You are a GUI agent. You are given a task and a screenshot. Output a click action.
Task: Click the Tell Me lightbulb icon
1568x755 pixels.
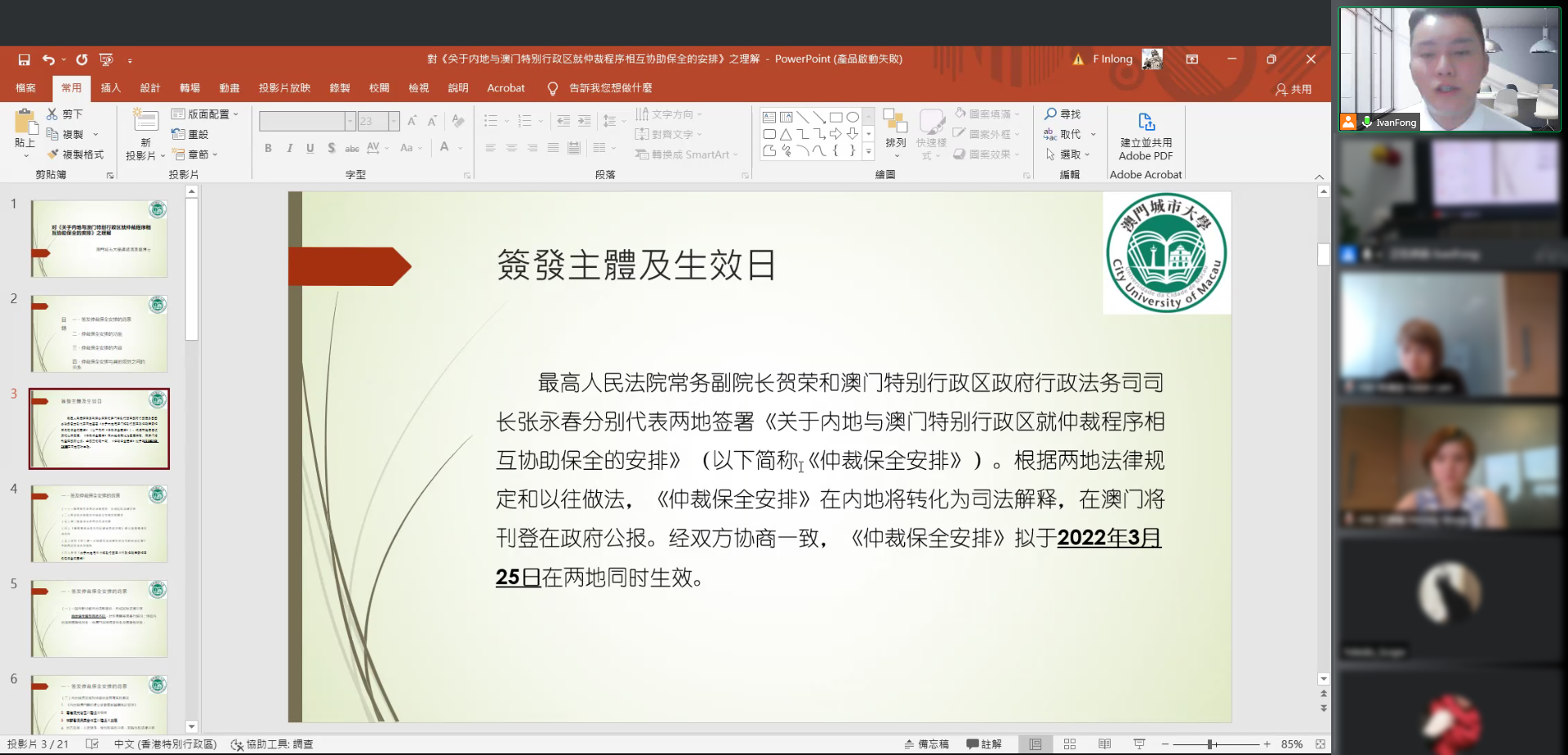pos(553,88)
